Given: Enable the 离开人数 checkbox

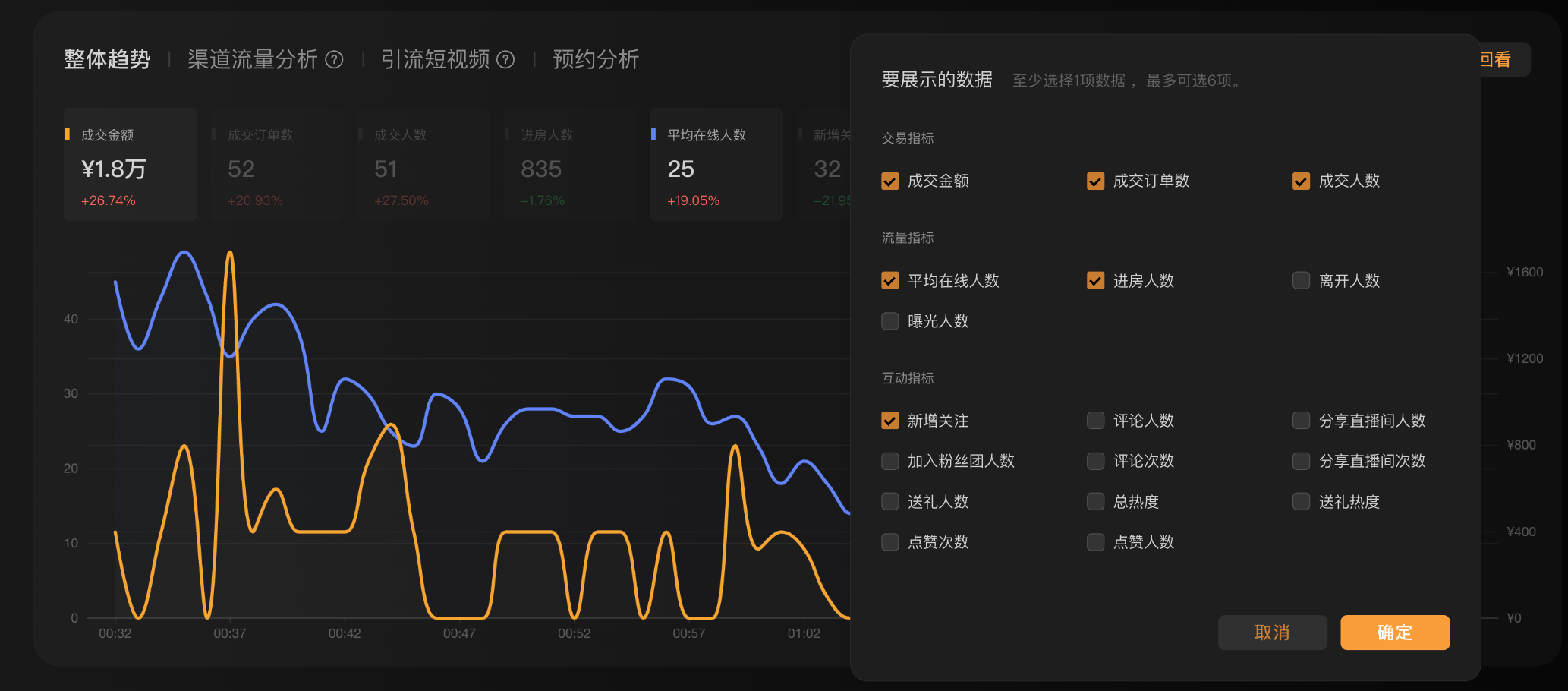Looking at the screenshot, I should pos(1301,281).
